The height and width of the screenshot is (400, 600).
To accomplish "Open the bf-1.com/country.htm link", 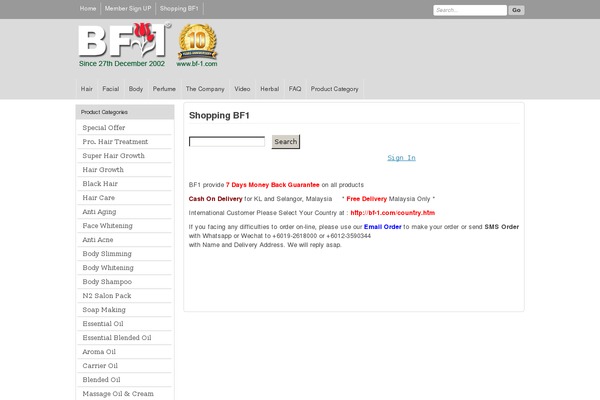I will 393,213.
